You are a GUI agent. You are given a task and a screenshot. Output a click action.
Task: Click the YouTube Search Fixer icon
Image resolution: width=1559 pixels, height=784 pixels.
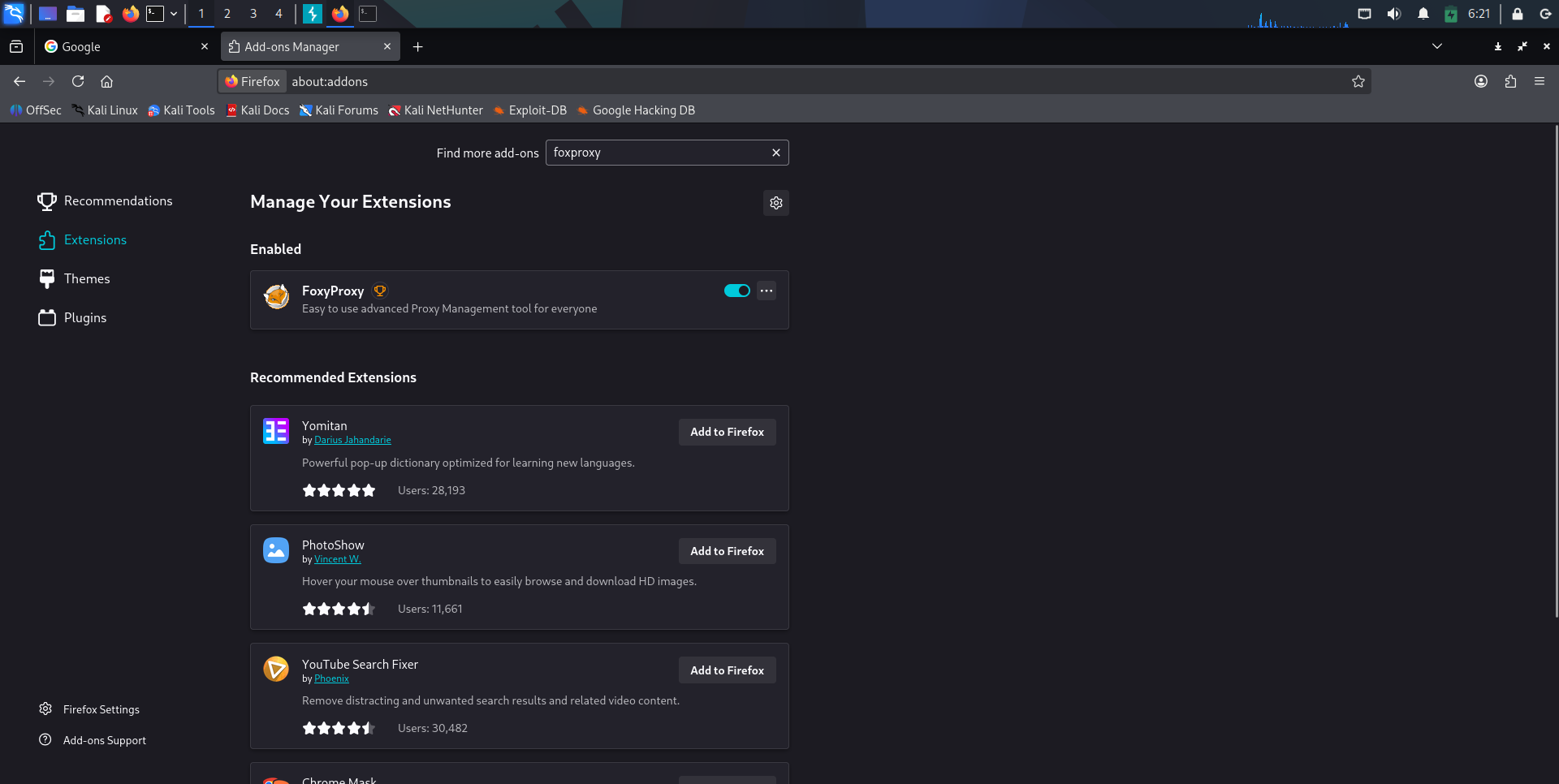276,670
